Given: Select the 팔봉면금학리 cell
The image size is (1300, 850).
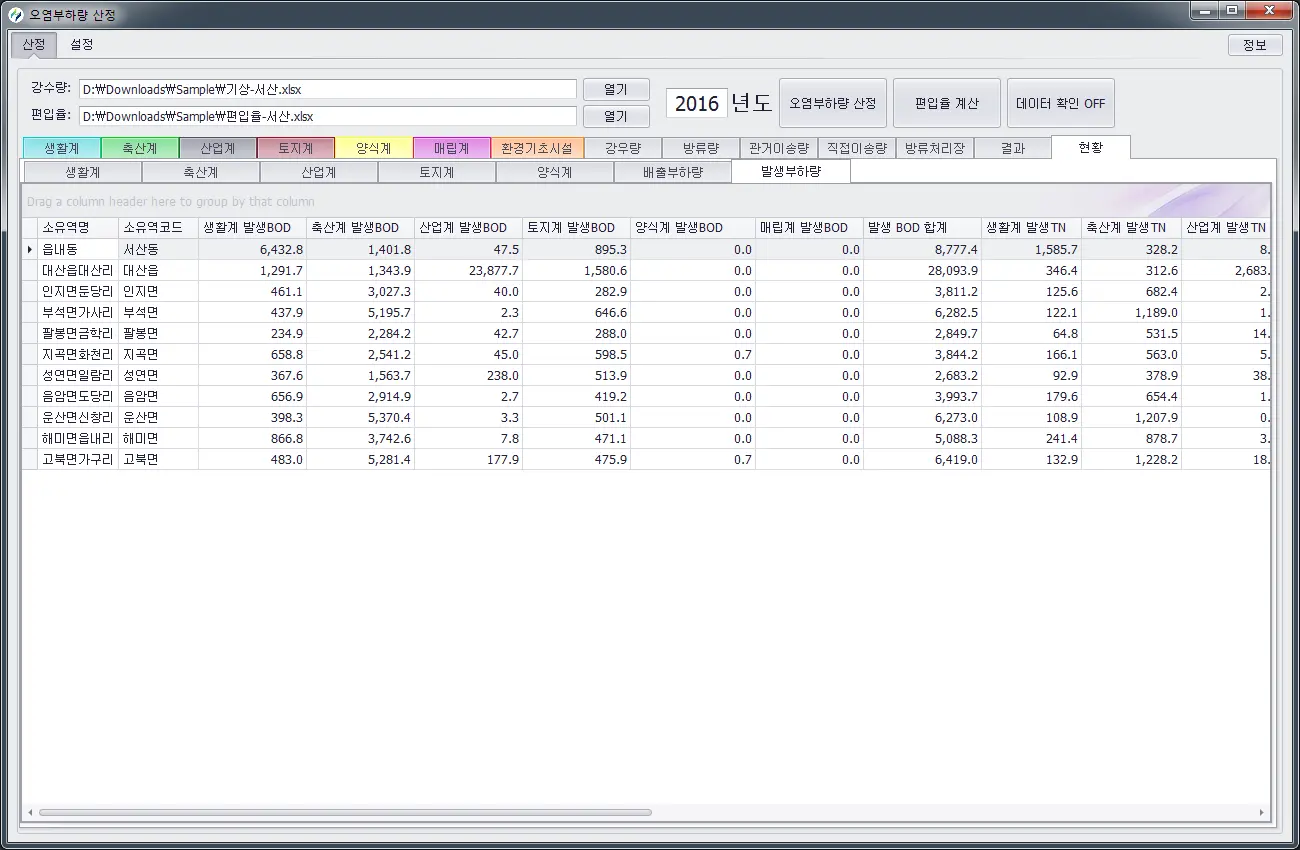Looking at the screenshot, I should coord(78,333).
